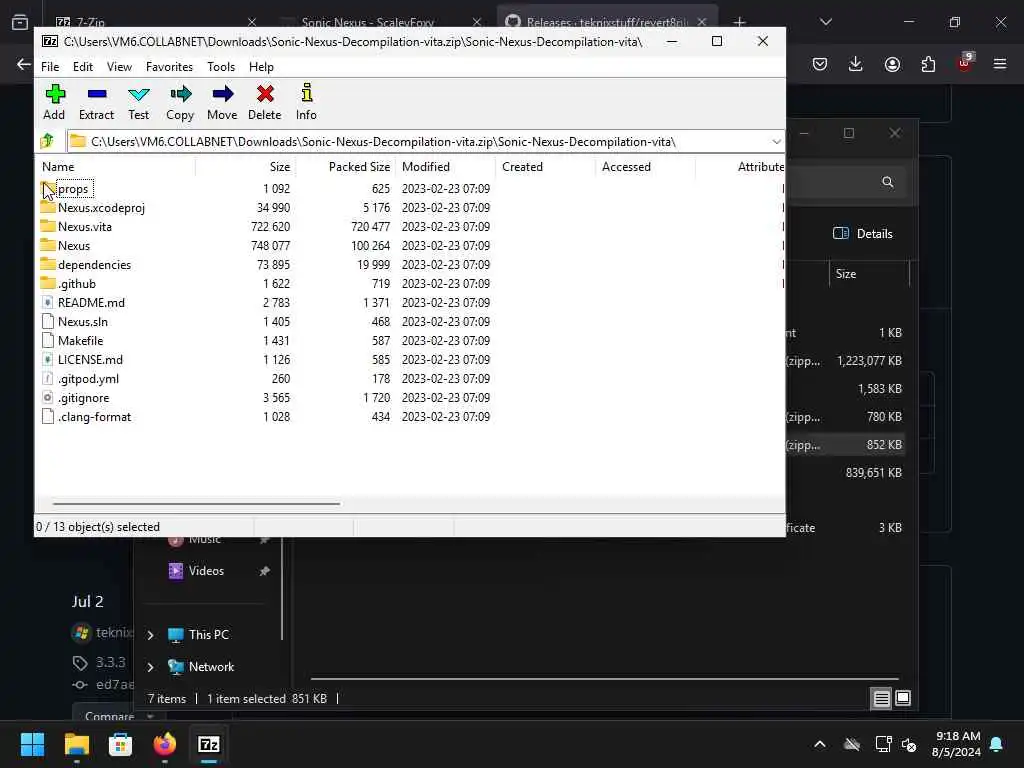Select the README.md file icon

48,302
